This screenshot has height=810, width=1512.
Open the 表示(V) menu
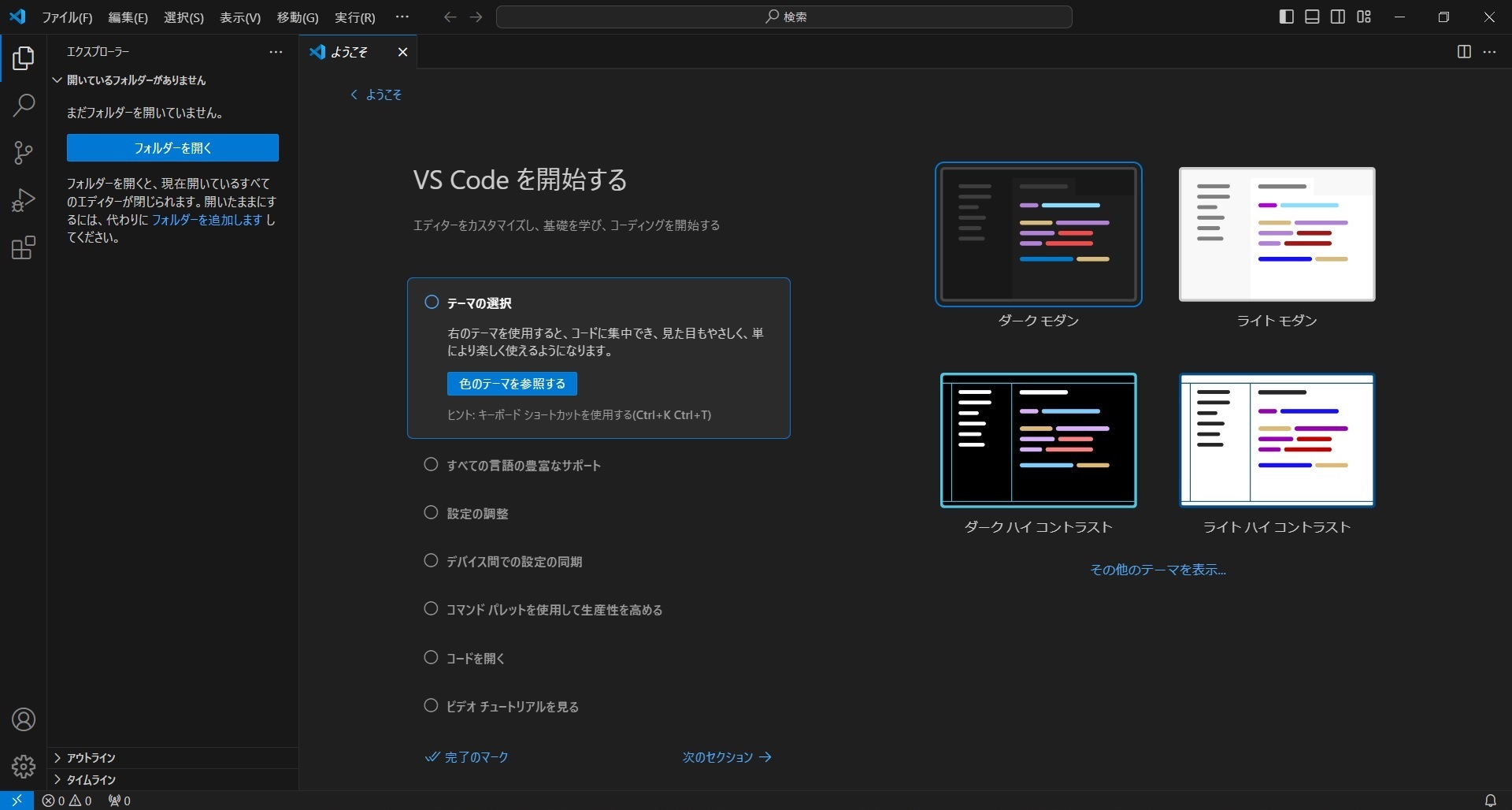[240, 17]
